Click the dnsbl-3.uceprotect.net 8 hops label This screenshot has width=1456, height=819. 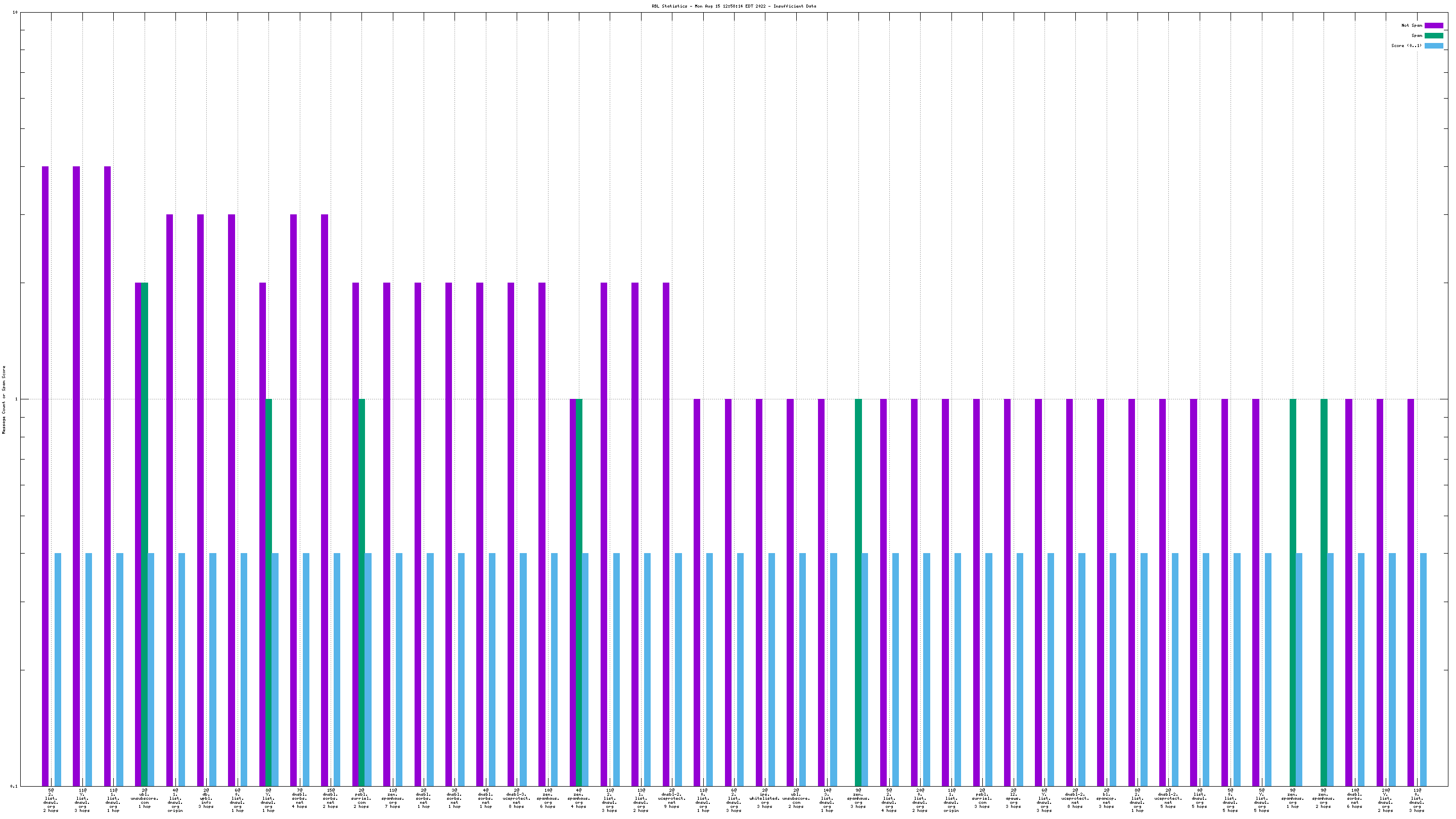pyautogui.click(x=516, y=799)
